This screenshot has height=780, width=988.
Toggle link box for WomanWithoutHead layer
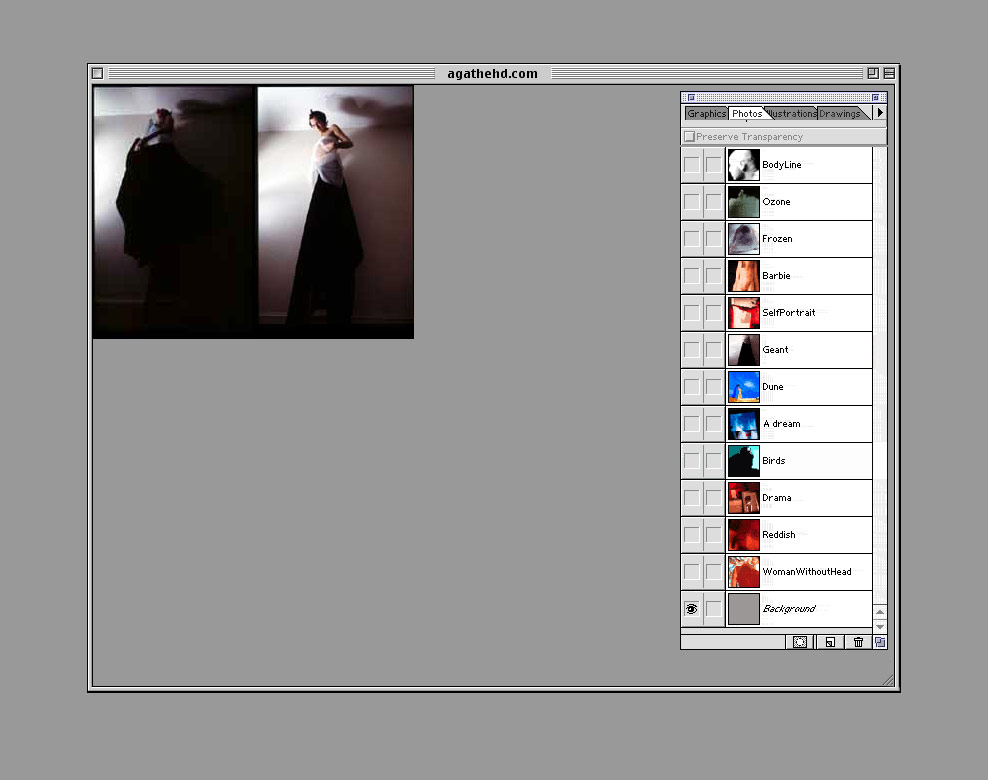[713, 571]
